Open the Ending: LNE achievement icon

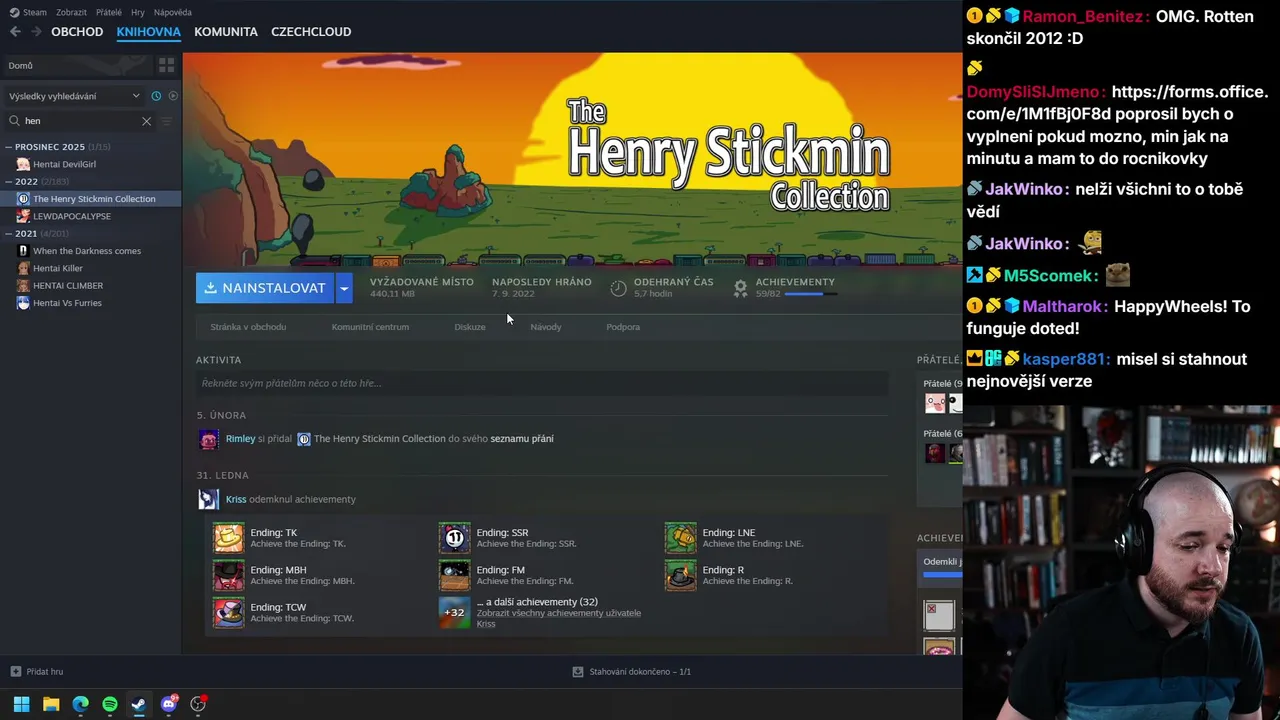click(x=680, y=538)
